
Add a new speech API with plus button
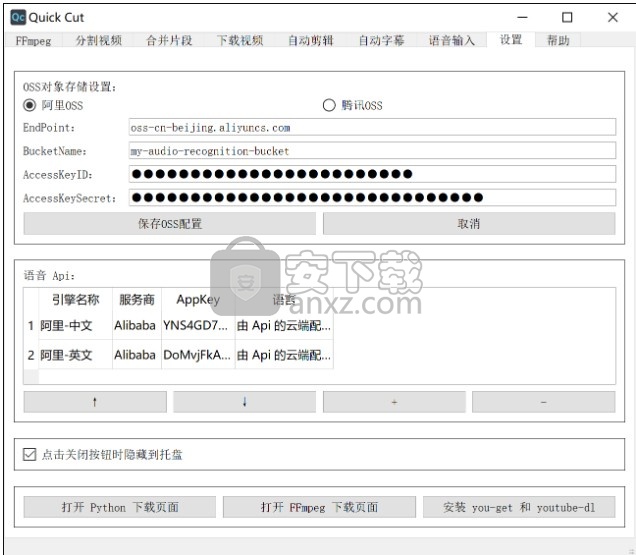394,402
